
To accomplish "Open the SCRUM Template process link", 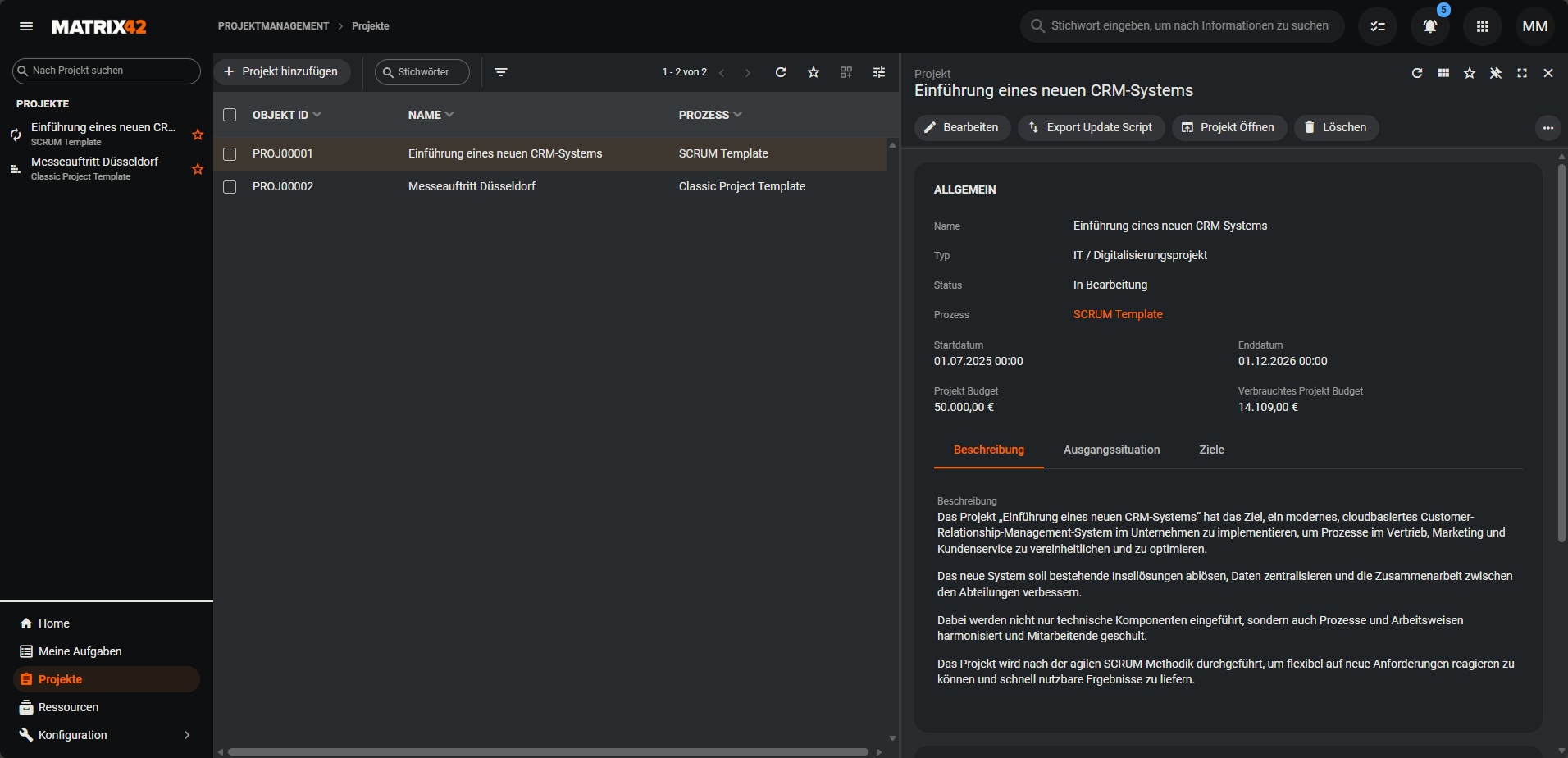I will pyautogui.click(x=1118, y=314).
